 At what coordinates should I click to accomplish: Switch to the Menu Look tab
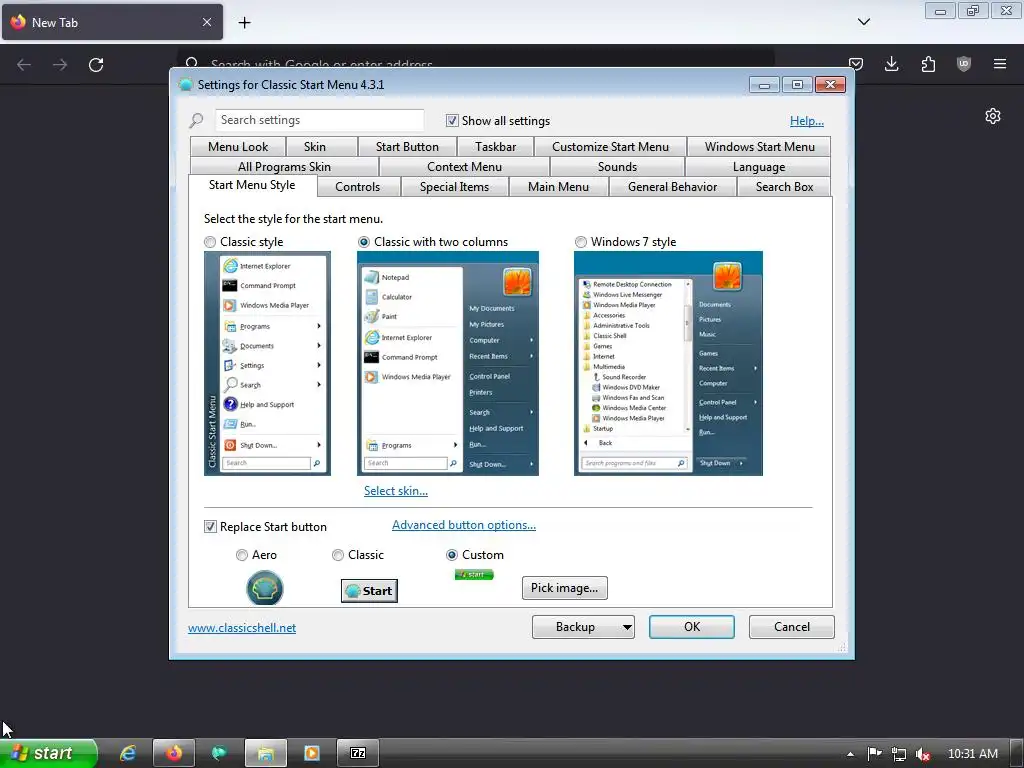(x=238, y=147)
